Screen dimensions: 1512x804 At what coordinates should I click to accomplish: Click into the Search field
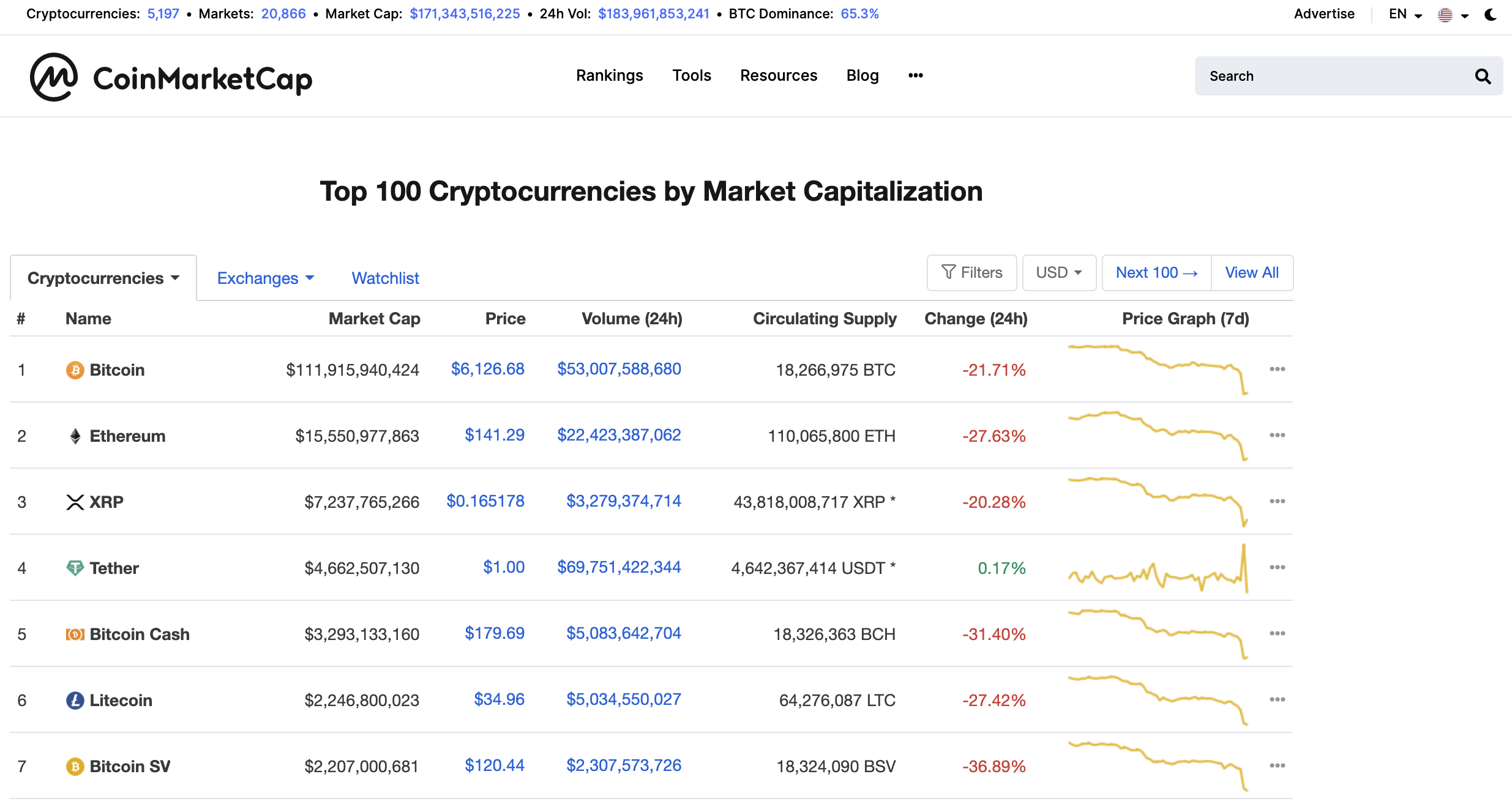pos(1334,76)
